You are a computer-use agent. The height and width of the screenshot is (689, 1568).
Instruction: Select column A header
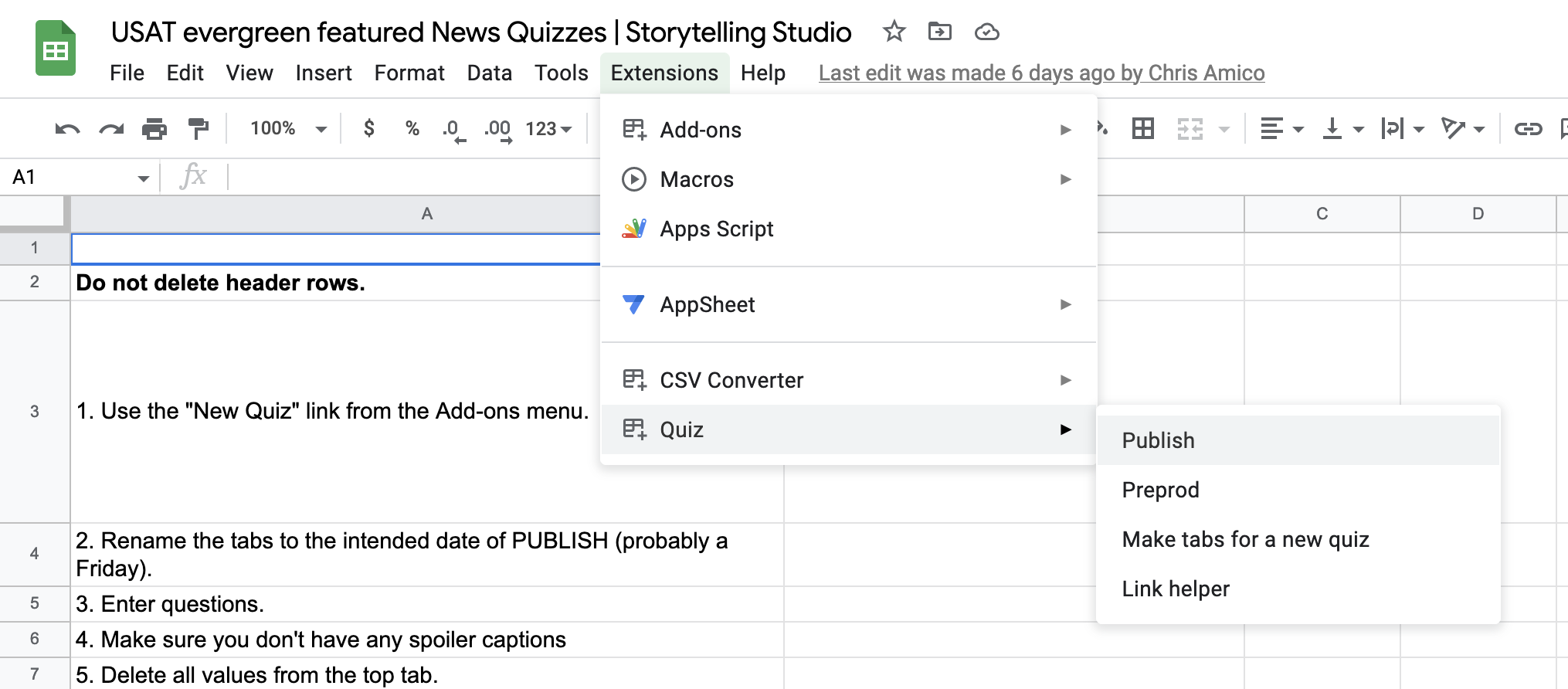pyautogui.click(x=336, y=214)
